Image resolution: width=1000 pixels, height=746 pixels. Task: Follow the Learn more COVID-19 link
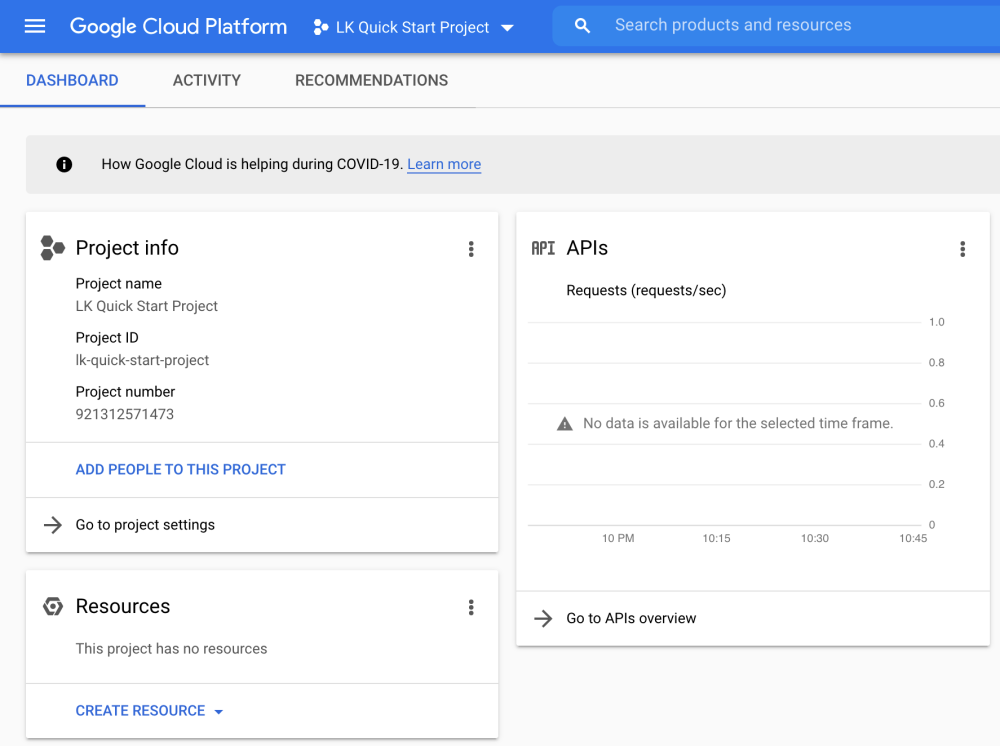(x=444, y=164)
